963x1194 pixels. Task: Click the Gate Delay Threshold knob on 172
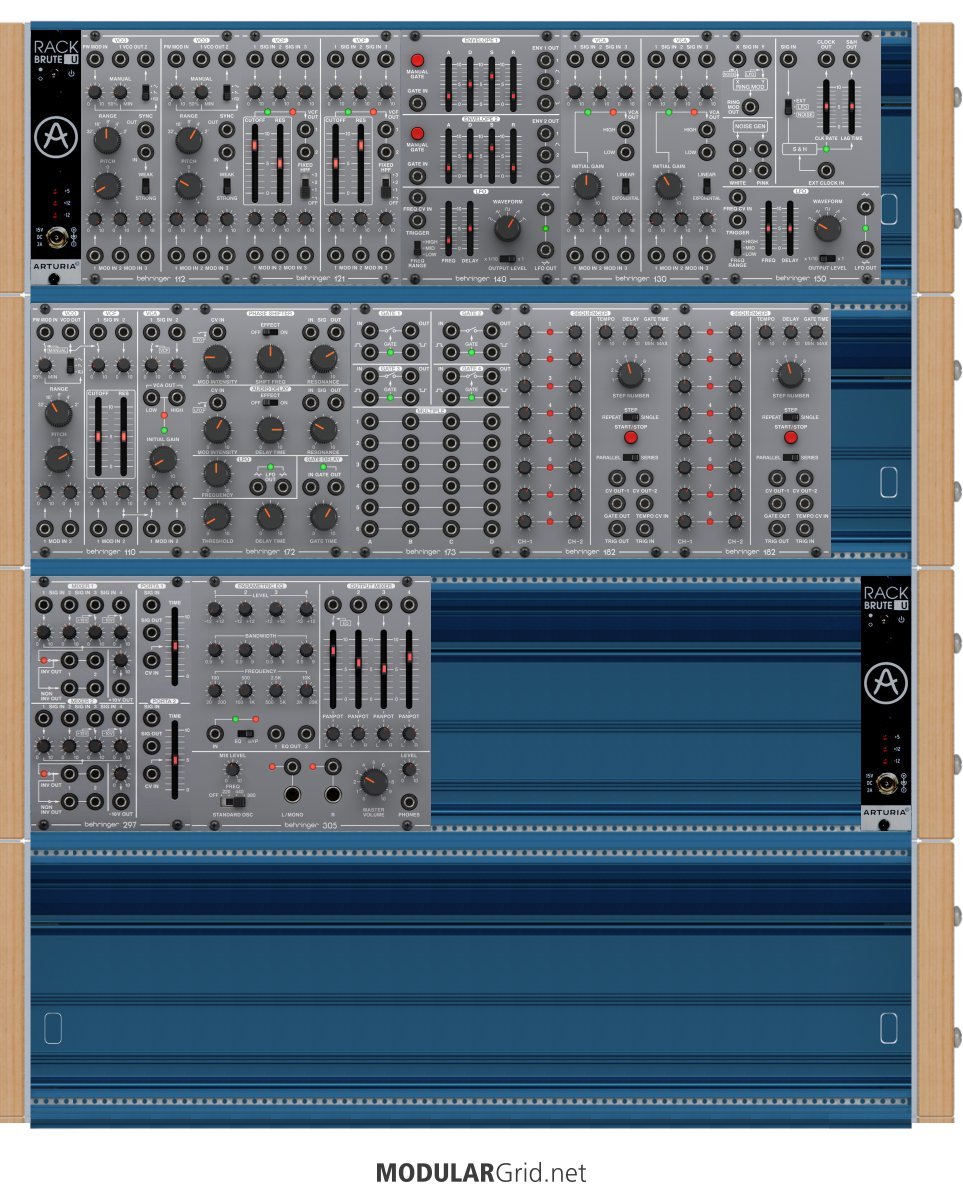[x=217, y=518]
